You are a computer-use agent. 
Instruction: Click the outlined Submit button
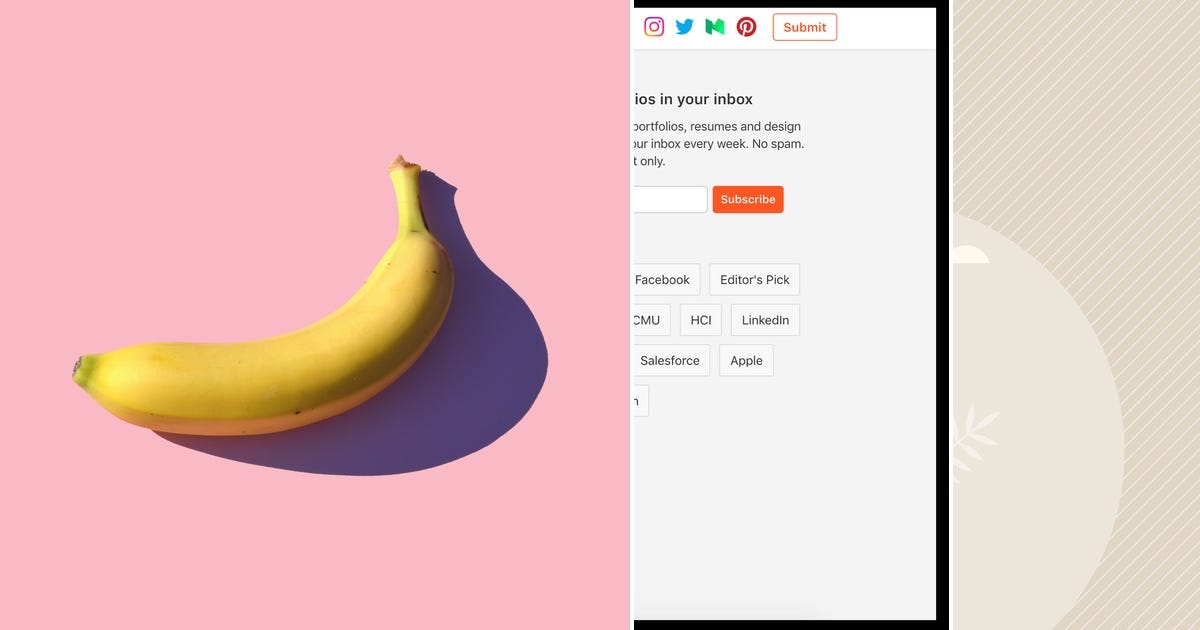805,27
